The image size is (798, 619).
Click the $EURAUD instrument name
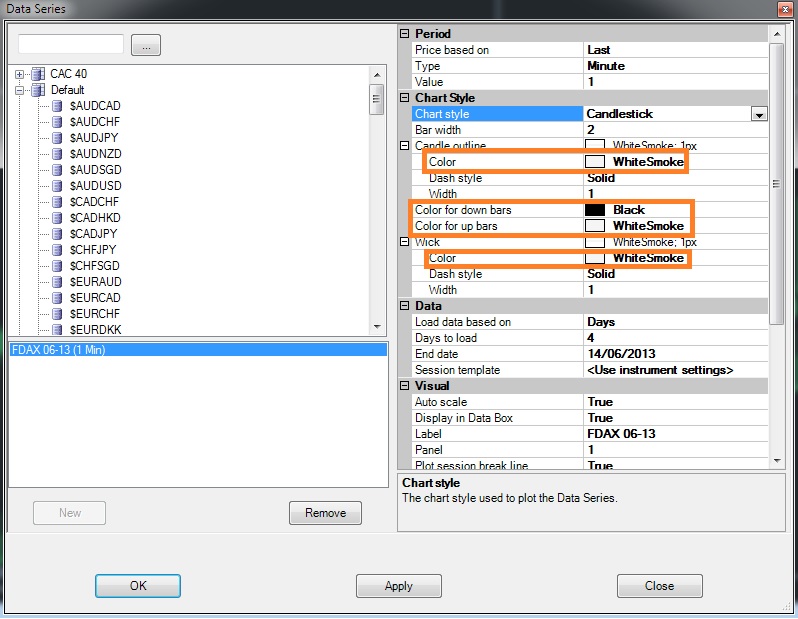(x=96, y=282)
